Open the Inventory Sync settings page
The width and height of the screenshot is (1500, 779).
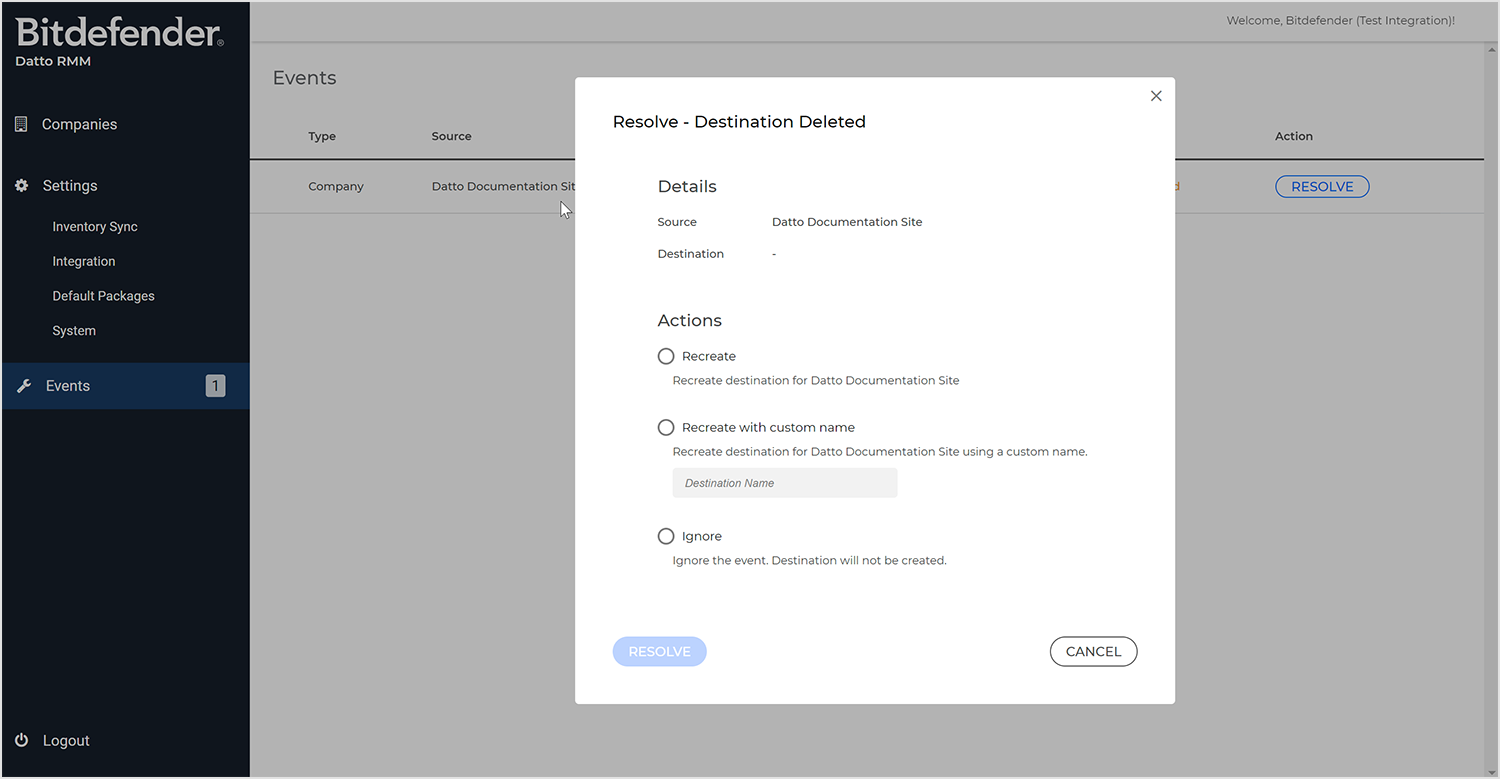point(95,226)
